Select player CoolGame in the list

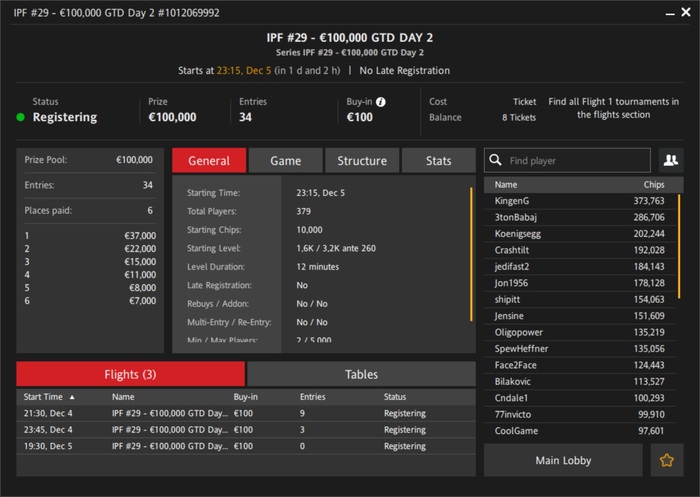580,431
